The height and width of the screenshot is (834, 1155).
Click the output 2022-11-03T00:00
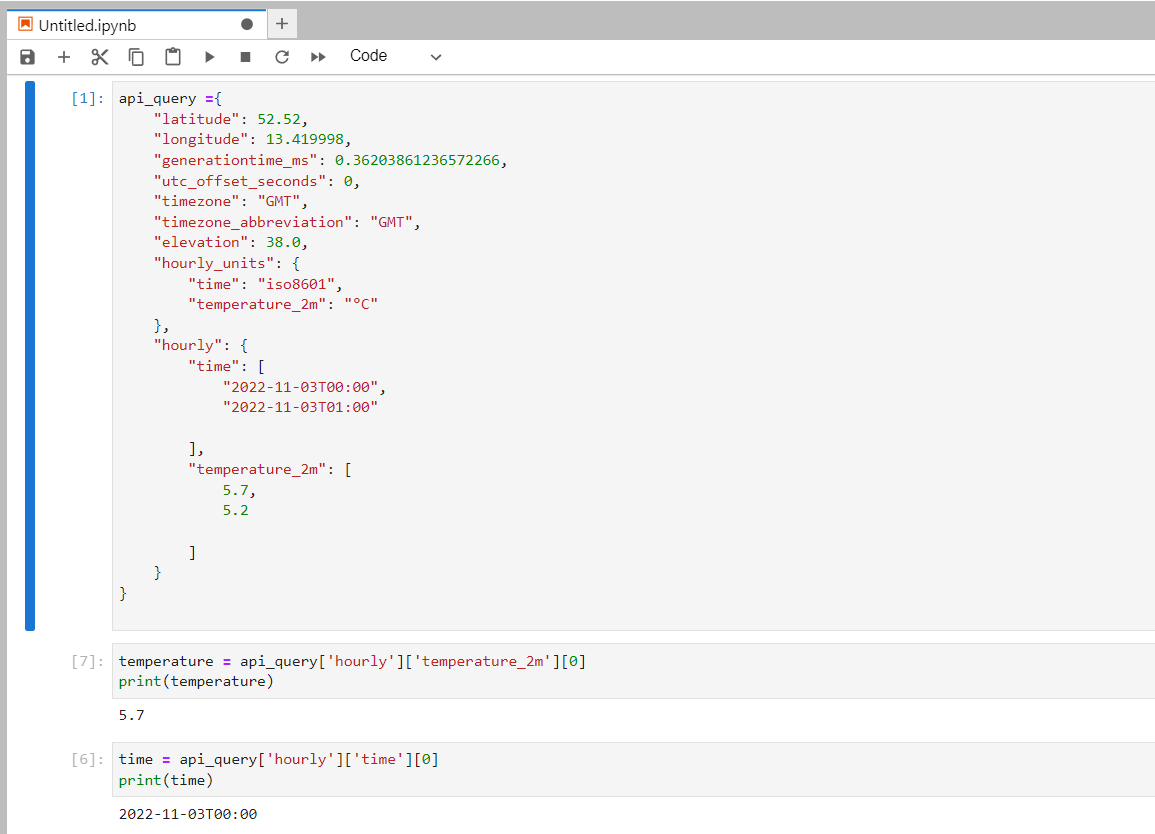[188, 814]
